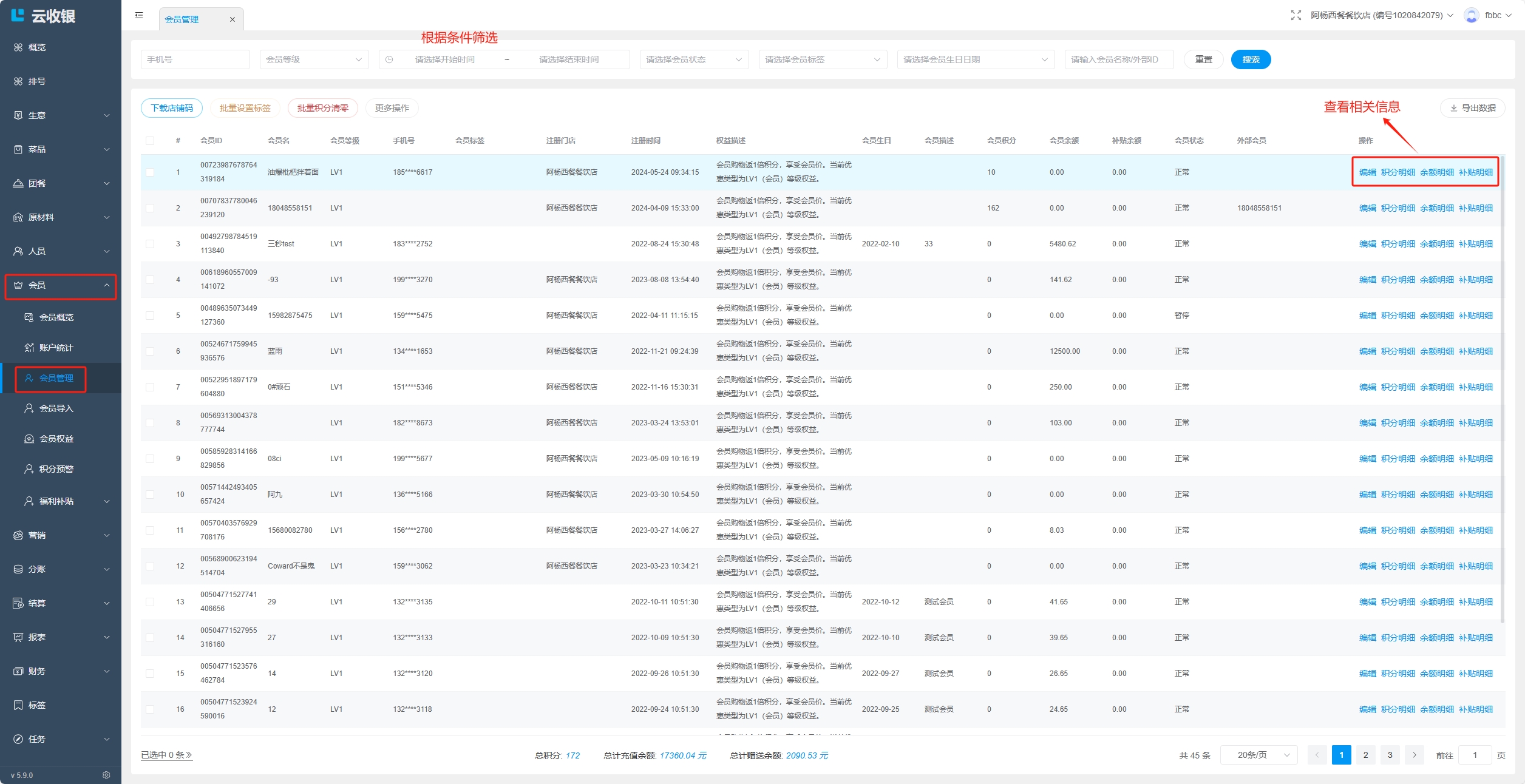Open the 会员等级 dropdown filter
Viewport: 1525px width, 784px height.
(x=314, y=59)
